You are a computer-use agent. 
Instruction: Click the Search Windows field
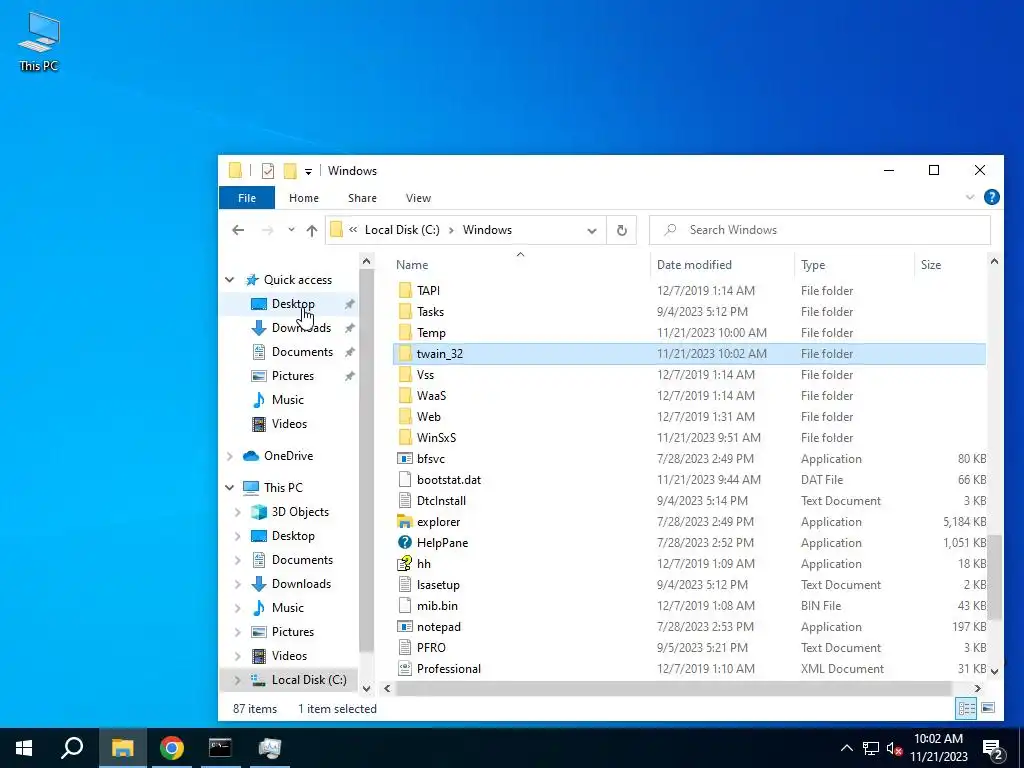click(x=820, y=230)
